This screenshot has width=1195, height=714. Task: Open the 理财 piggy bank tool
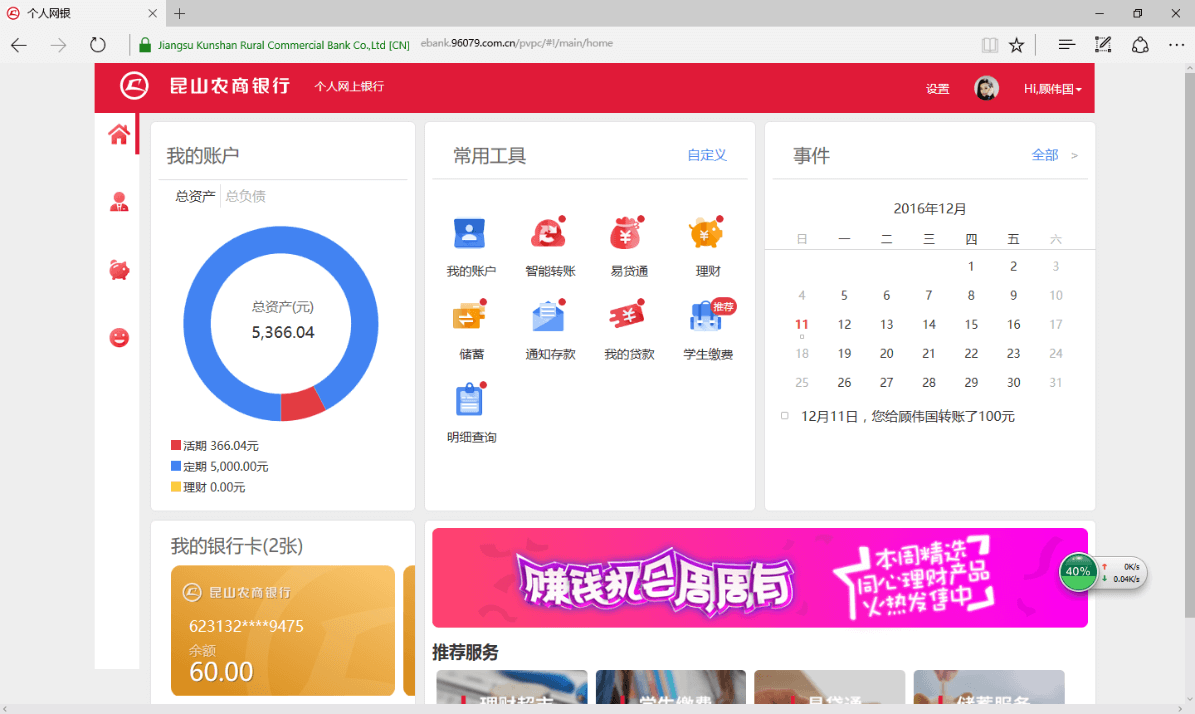pyautogui.click(x=707, y=234)
